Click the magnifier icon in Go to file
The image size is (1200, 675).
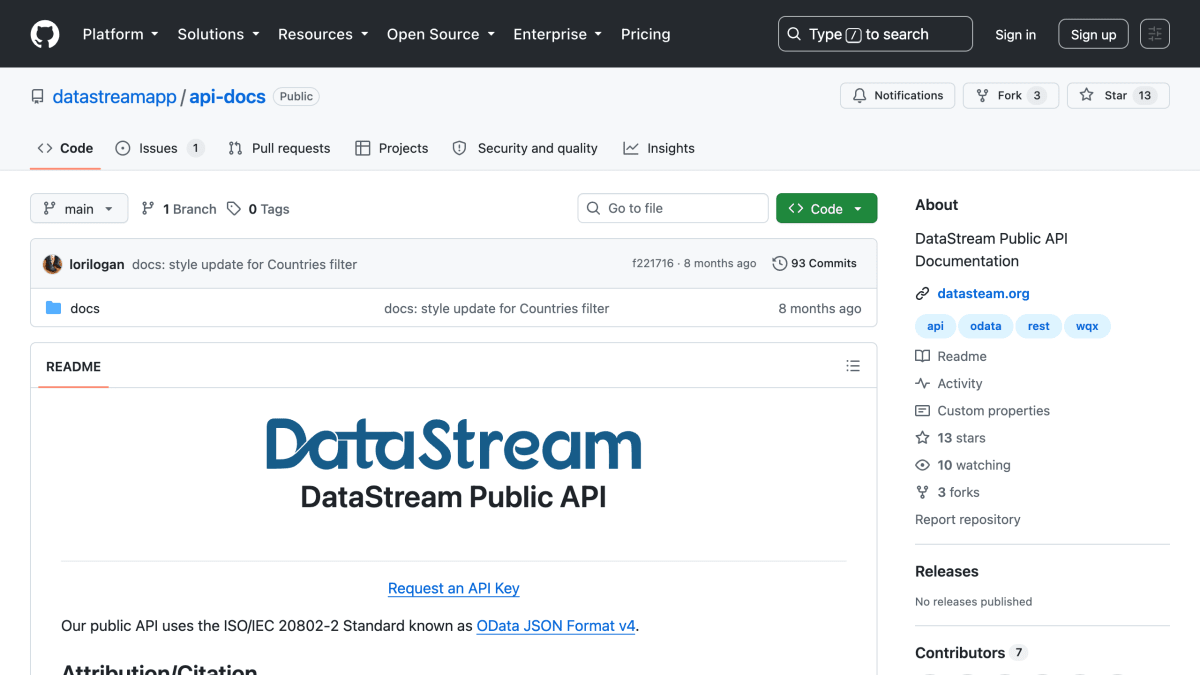point(594,208)
